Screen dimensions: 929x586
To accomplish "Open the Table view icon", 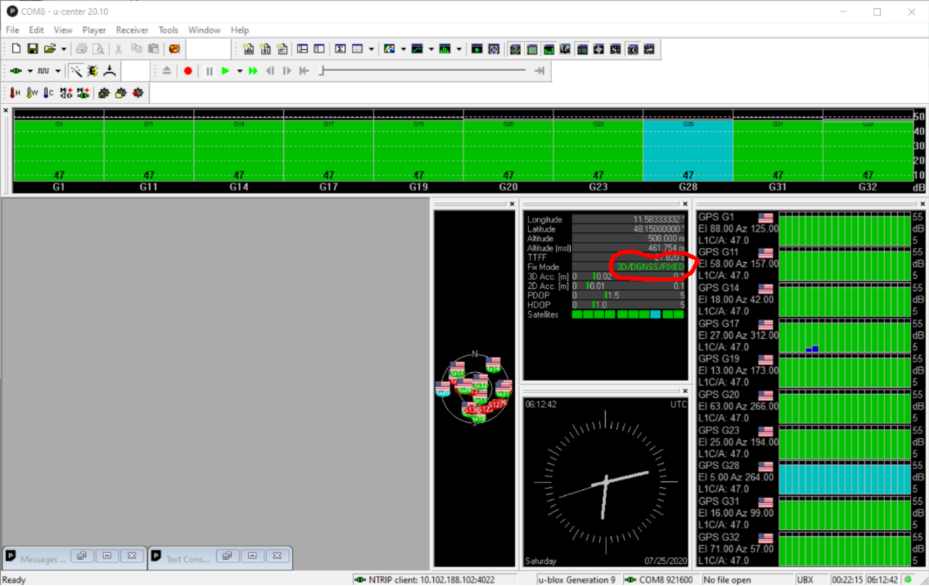I will pos(357,49).
